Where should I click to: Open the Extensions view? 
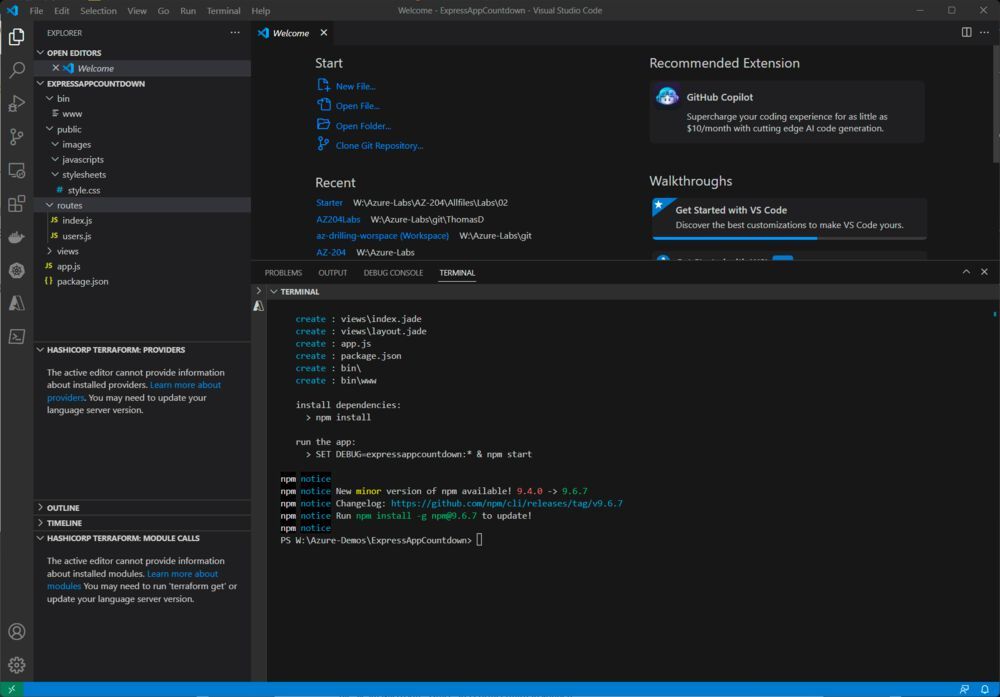pos(16,203)
